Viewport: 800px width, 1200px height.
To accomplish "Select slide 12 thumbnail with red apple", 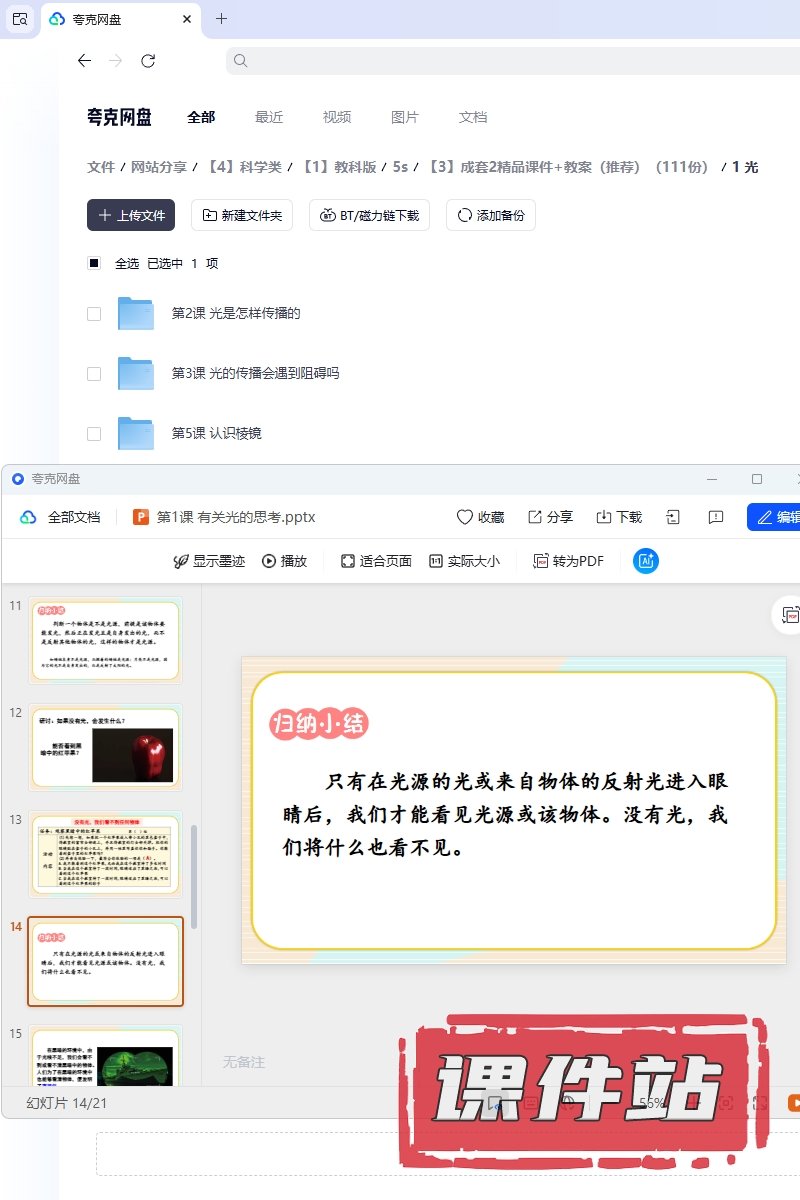I will coord(105,747).
